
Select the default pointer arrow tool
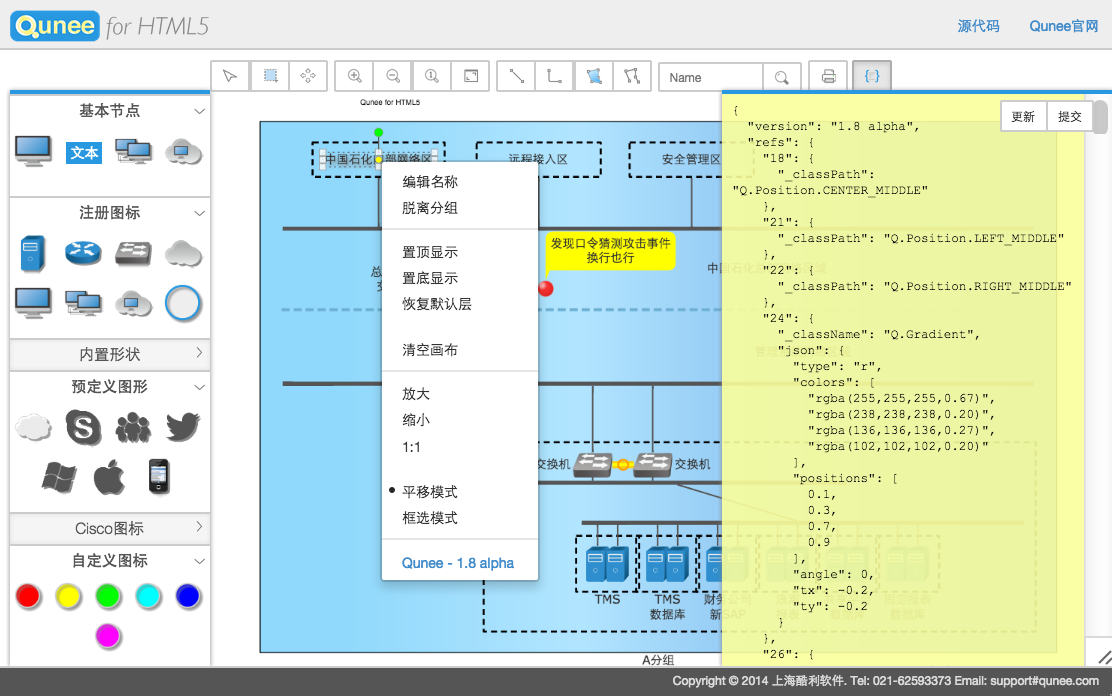[x=230, y=76]
